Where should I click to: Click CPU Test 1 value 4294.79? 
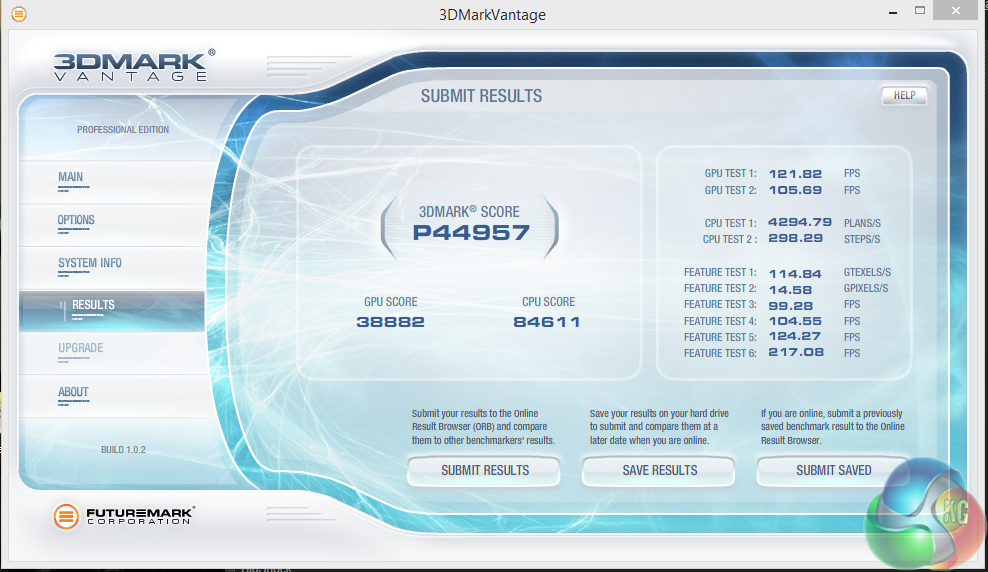pos(800,222)
